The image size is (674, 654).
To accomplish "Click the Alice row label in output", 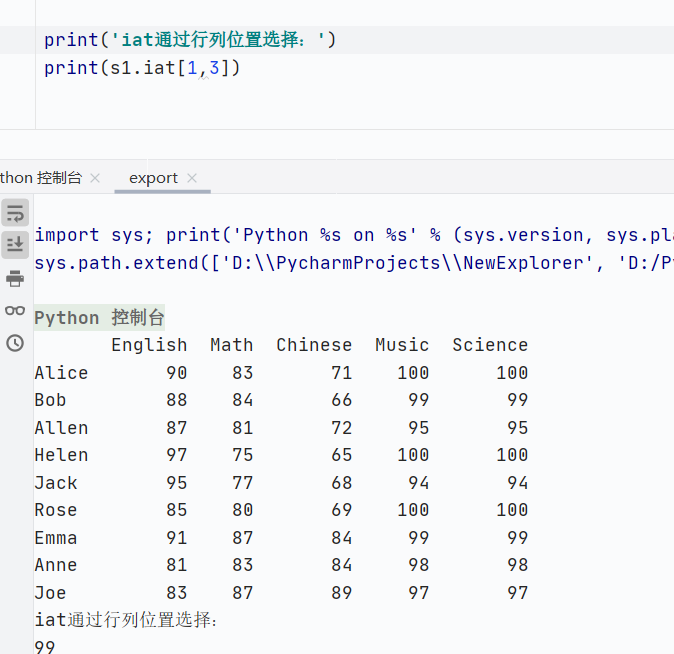I will (x=61, y=373).
